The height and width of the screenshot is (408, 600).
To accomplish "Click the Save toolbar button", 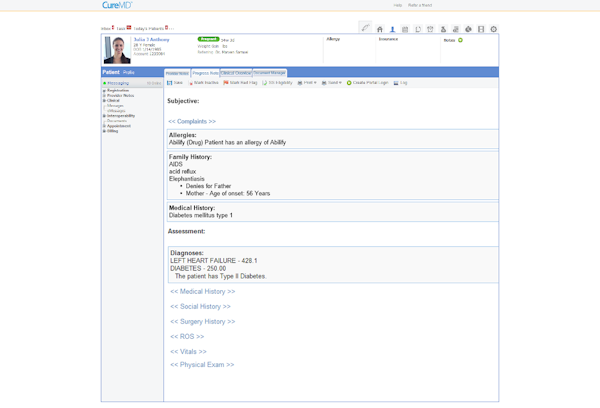I will click(175, 83).
